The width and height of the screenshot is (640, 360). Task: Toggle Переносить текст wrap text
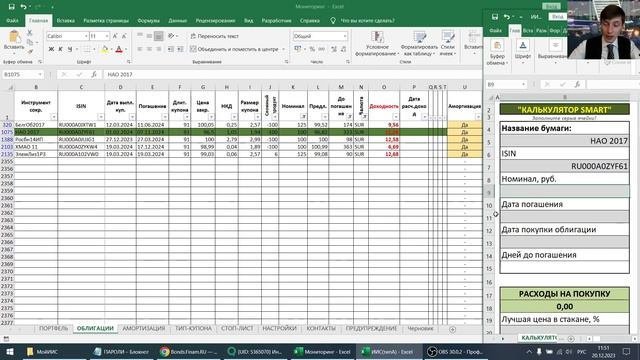tap(214, 36)
